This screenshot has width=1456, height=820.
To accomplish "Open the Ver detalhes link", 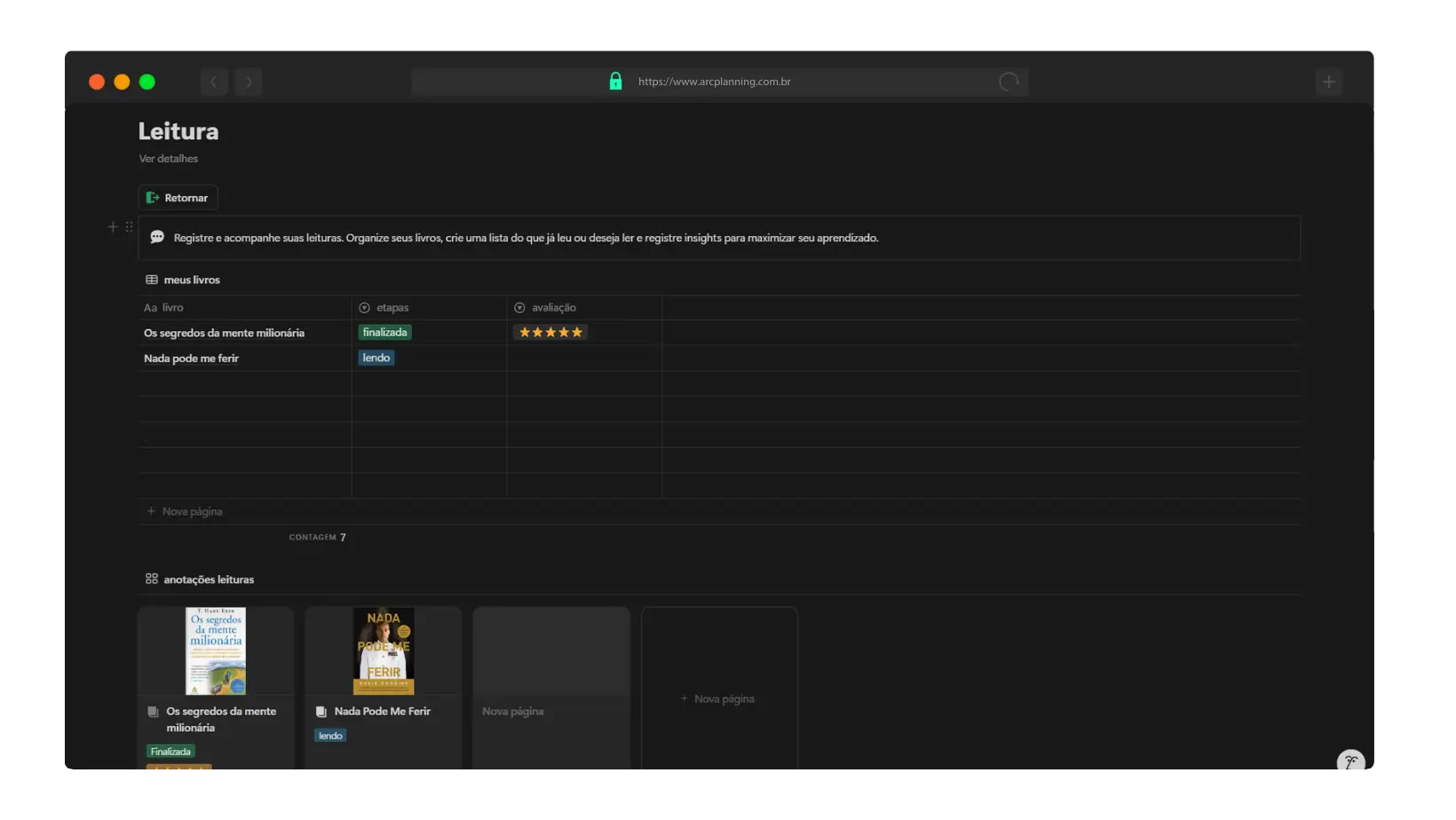I will 169,159.
